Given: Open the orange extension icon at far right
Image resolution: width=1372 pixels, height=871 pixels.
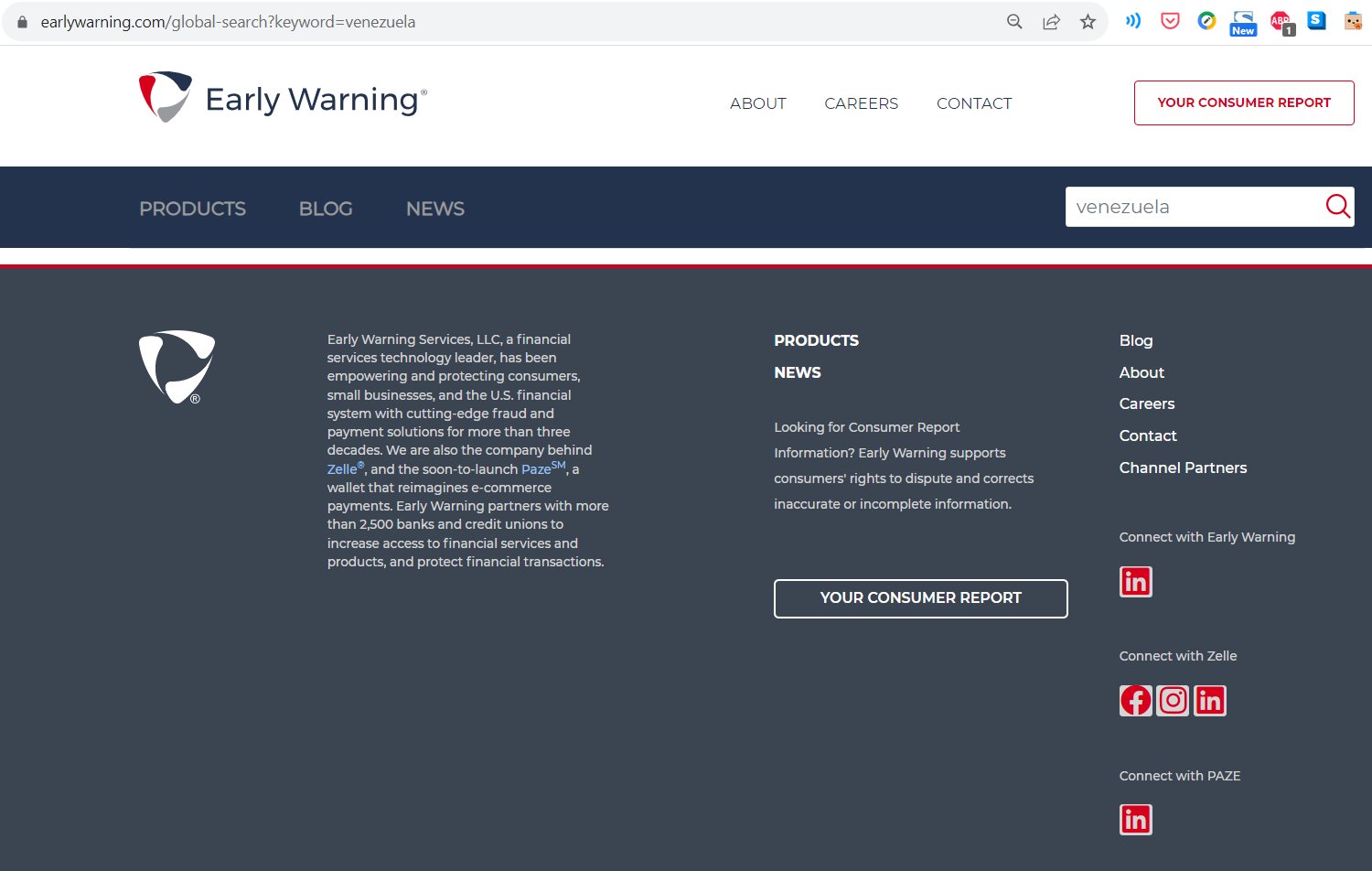Looking at the screenshot, I should [x=1353, y=21].
